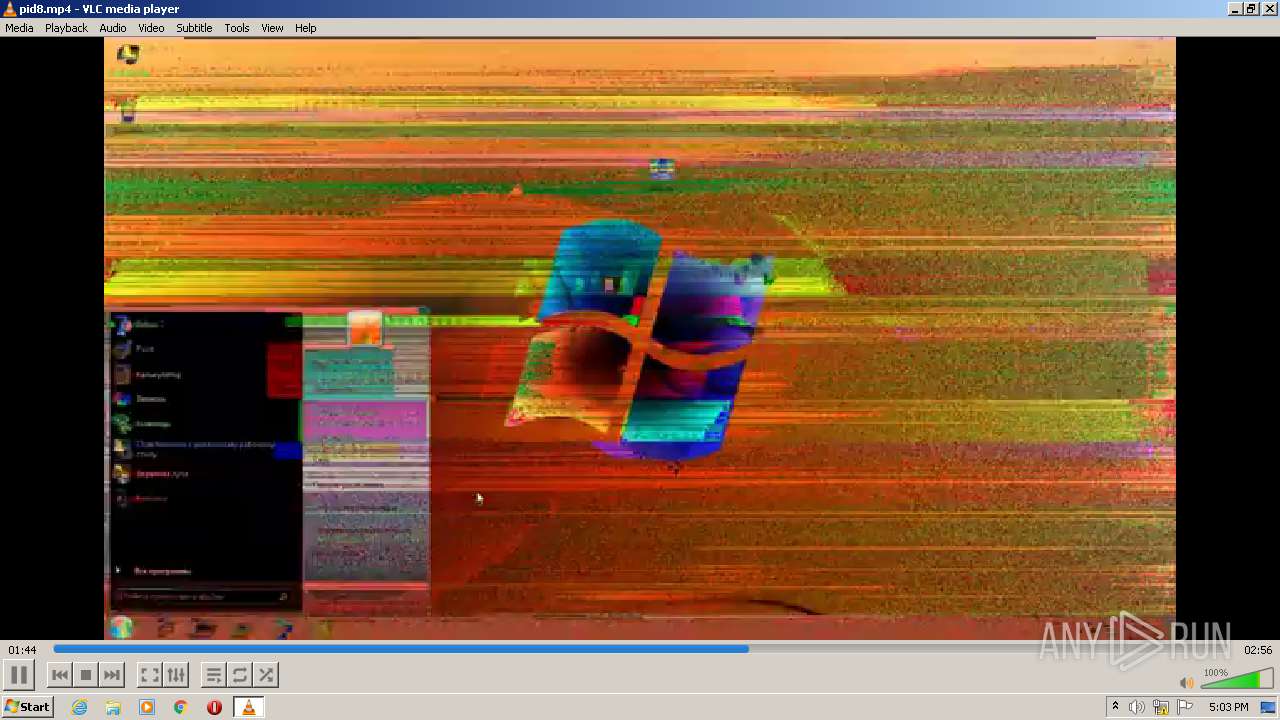
Task: Open Windows Media Player taskbar icon
Action: click(x=147, y=707)
